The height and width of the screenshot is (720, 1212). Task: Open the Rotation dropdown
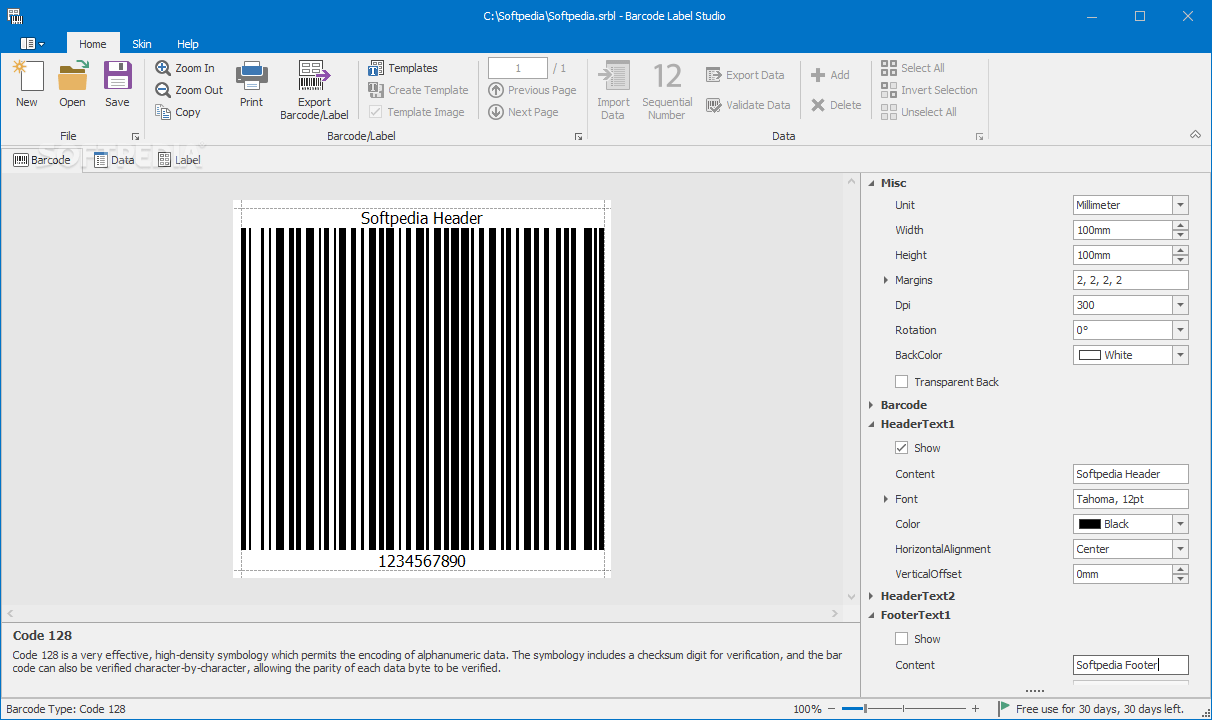[x=1179, y=329]
